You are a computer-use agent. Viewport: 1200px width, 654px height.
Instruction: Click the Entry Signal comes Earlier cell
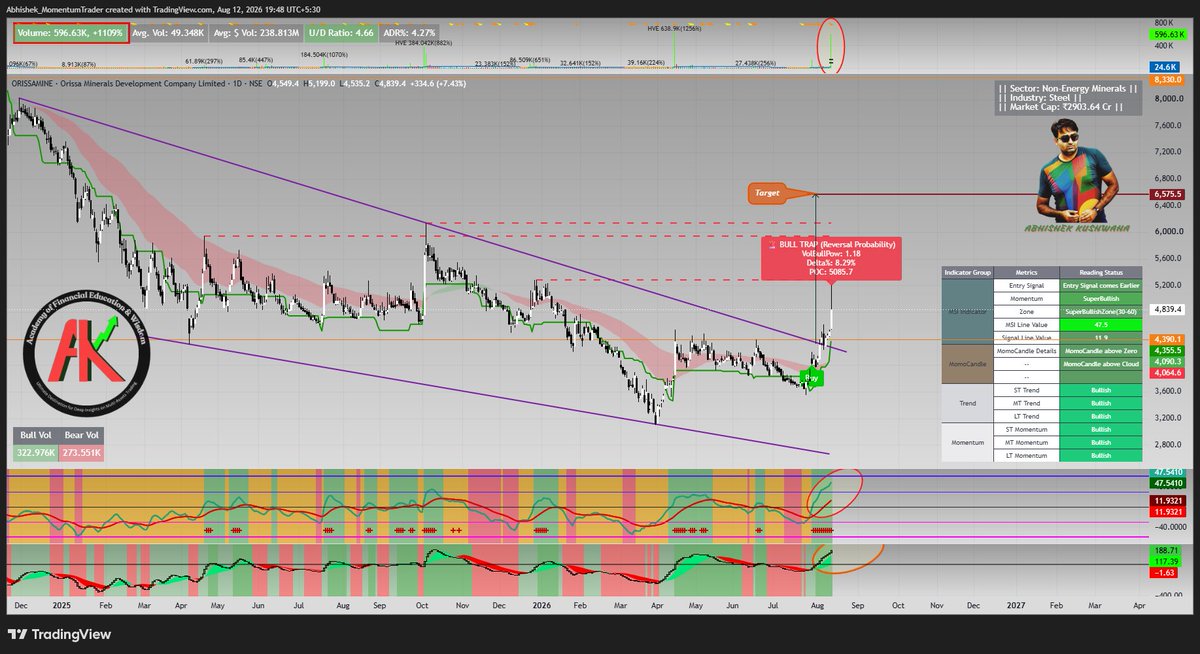pos(1101,285)
